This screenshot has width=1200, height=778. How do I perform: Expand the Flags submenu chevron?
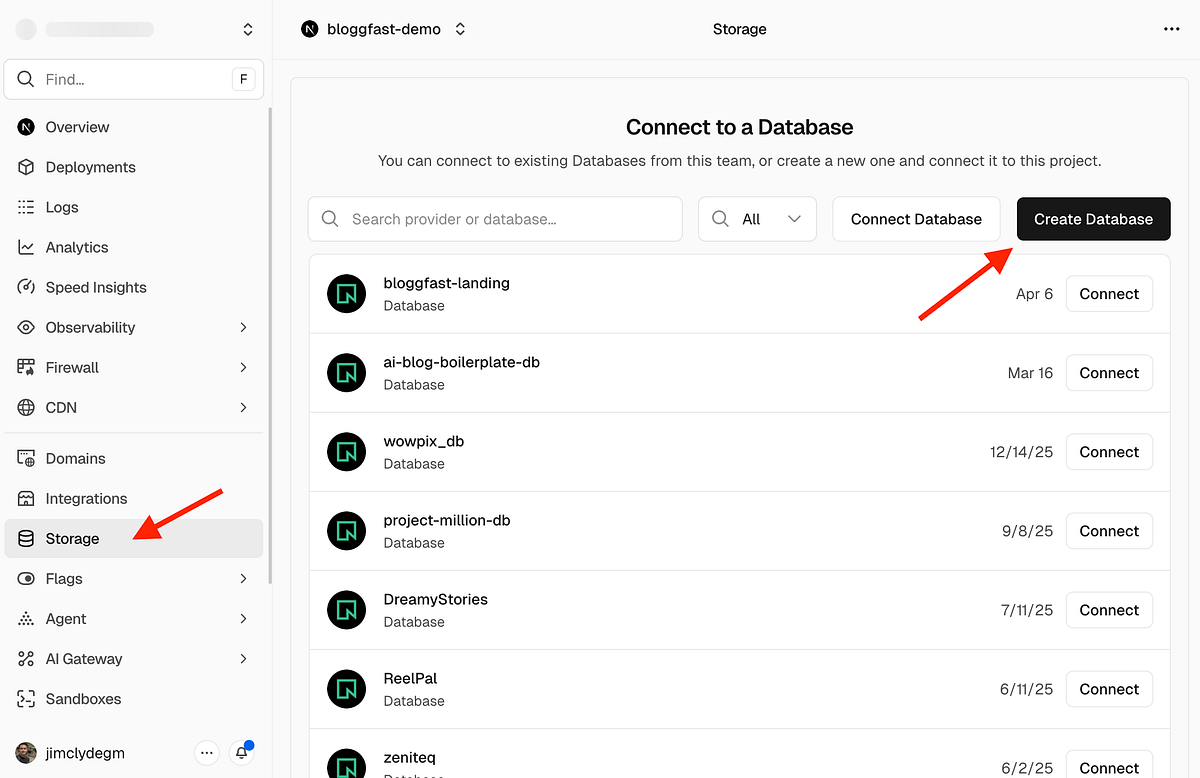[243, 578]
